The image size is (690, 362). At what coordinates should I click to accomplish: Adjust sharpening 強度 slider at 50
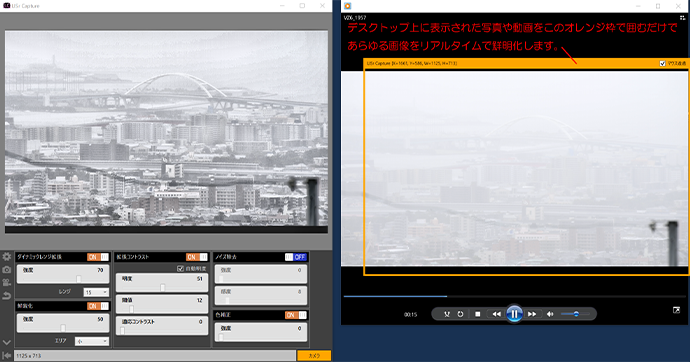click(x=63, y=328)
